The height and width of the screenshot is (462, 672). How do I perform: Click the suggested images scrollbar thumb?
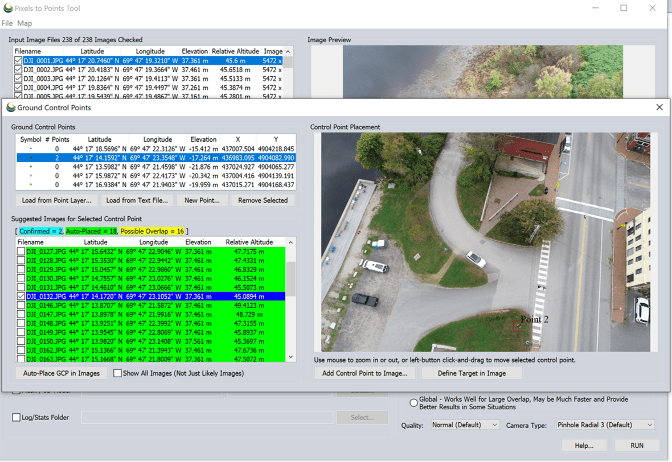[x=291, y=279]
